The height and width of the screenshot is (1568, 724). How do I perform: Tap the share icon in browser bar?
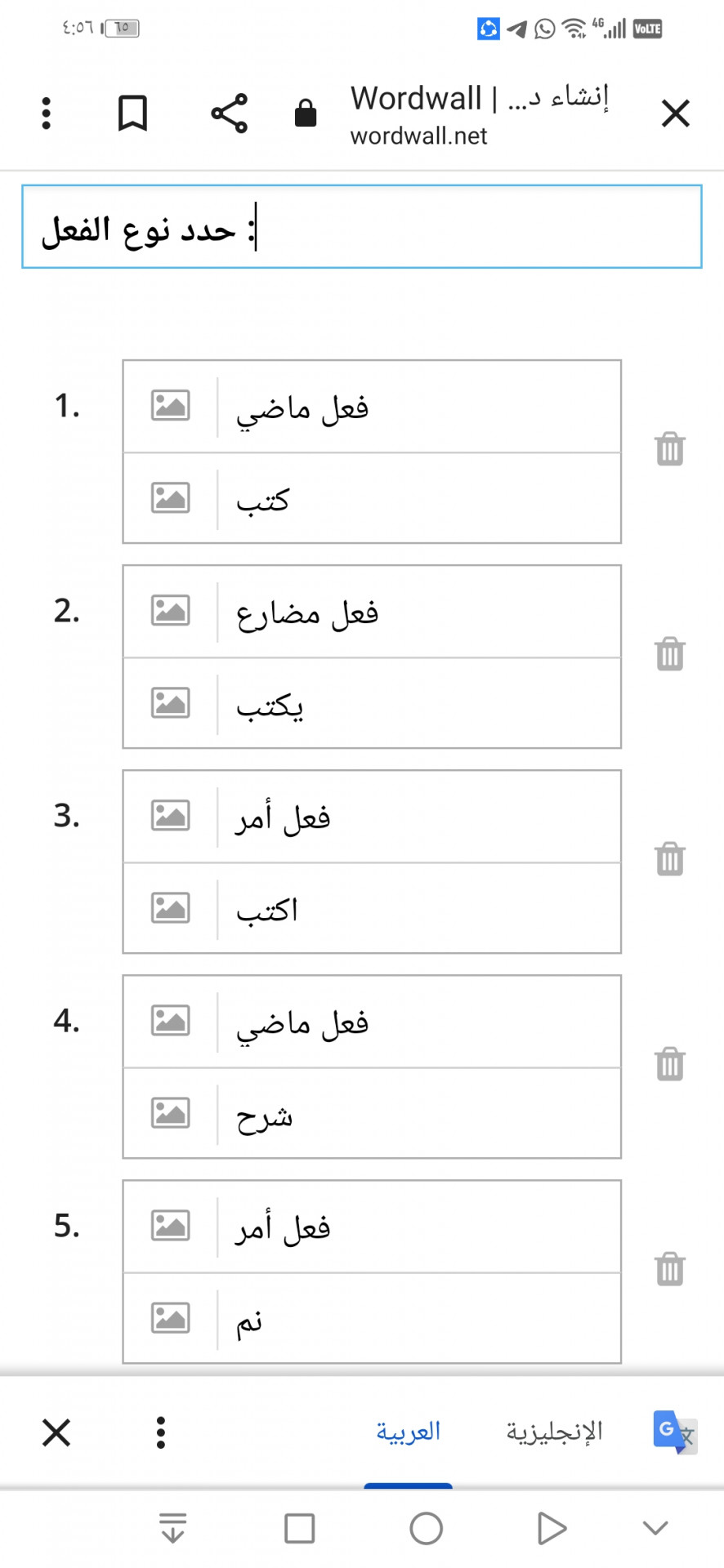(x=229, y=113)
